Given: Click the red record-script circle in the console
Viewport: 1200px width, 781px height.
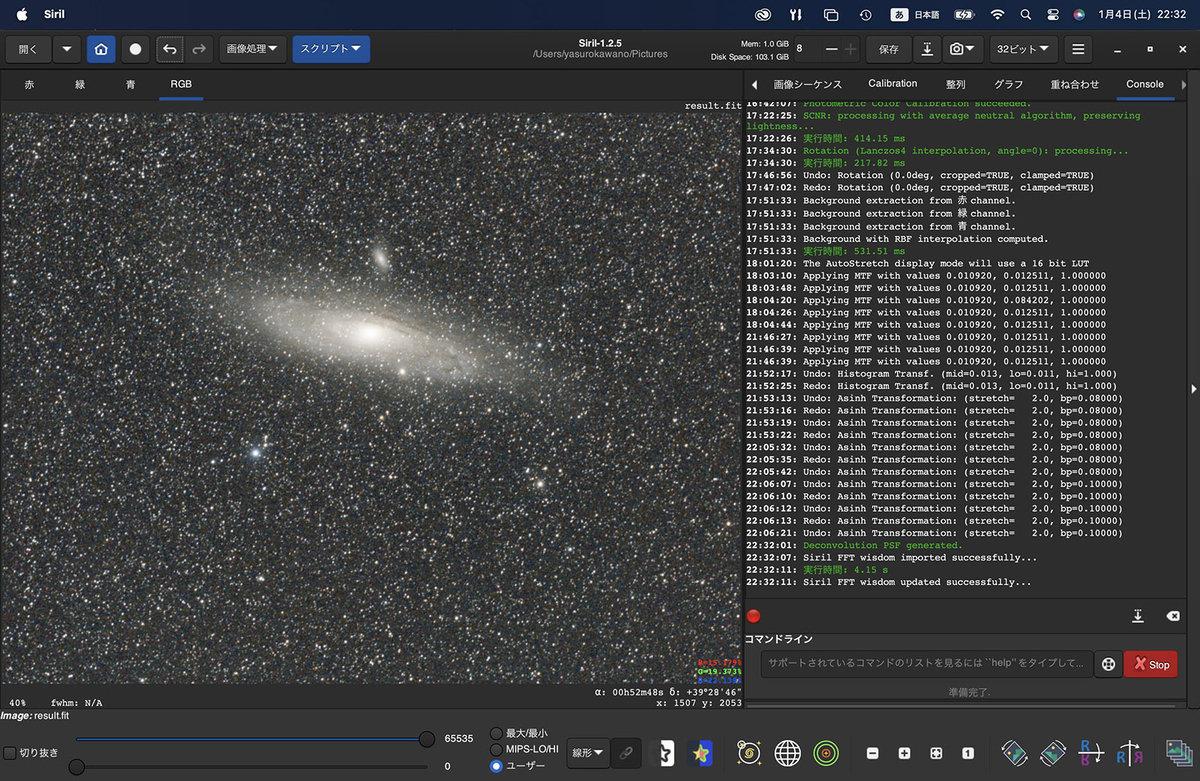Looking at the screenshot, I should [x=753, y=616].
